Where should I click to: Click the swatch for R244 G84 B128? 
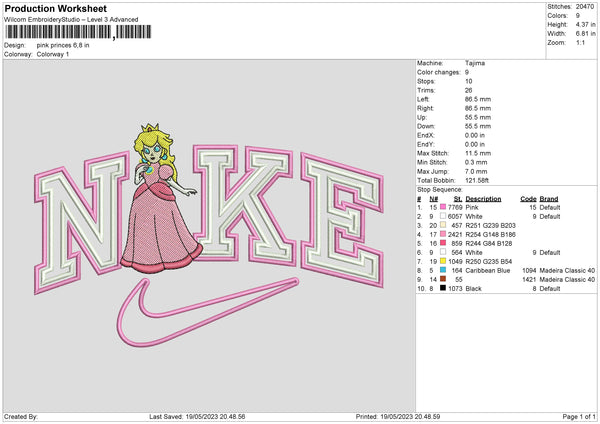443,243
